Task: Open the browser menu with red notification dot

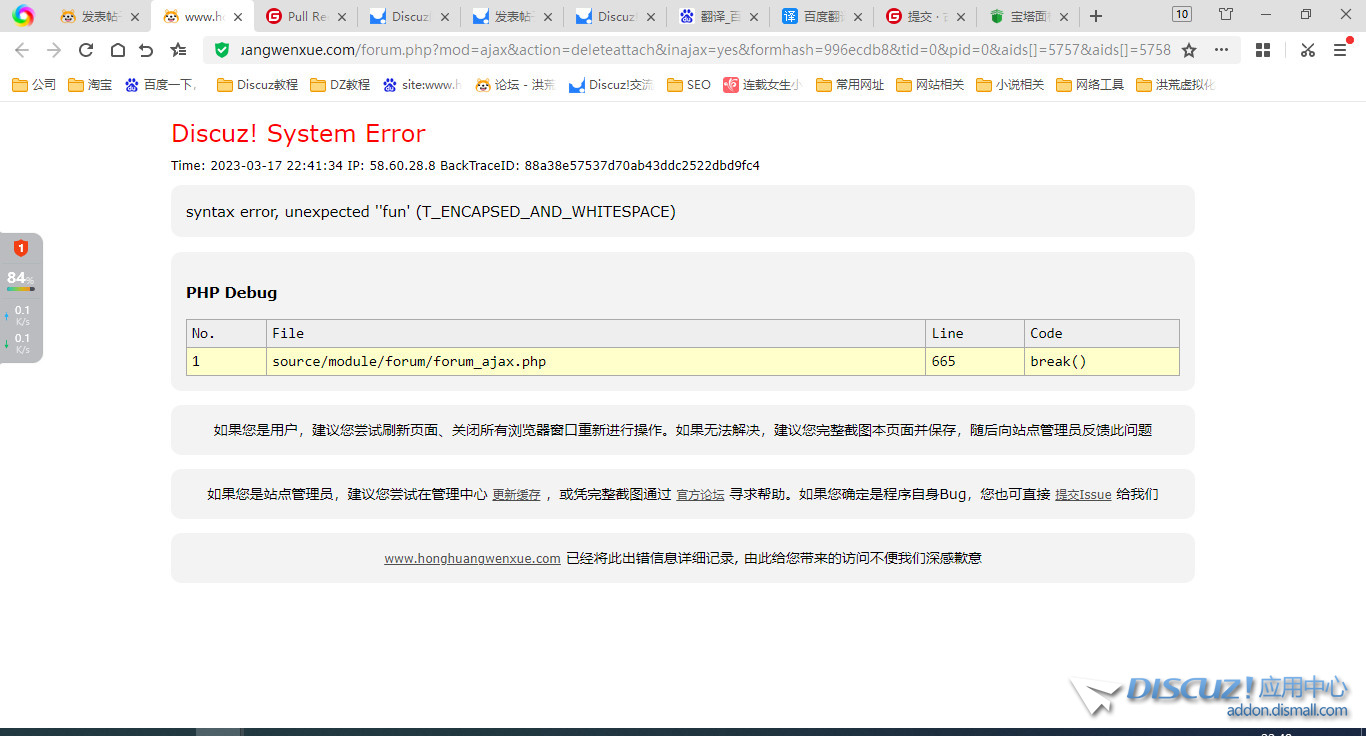Action: [x=1341, y=50]
